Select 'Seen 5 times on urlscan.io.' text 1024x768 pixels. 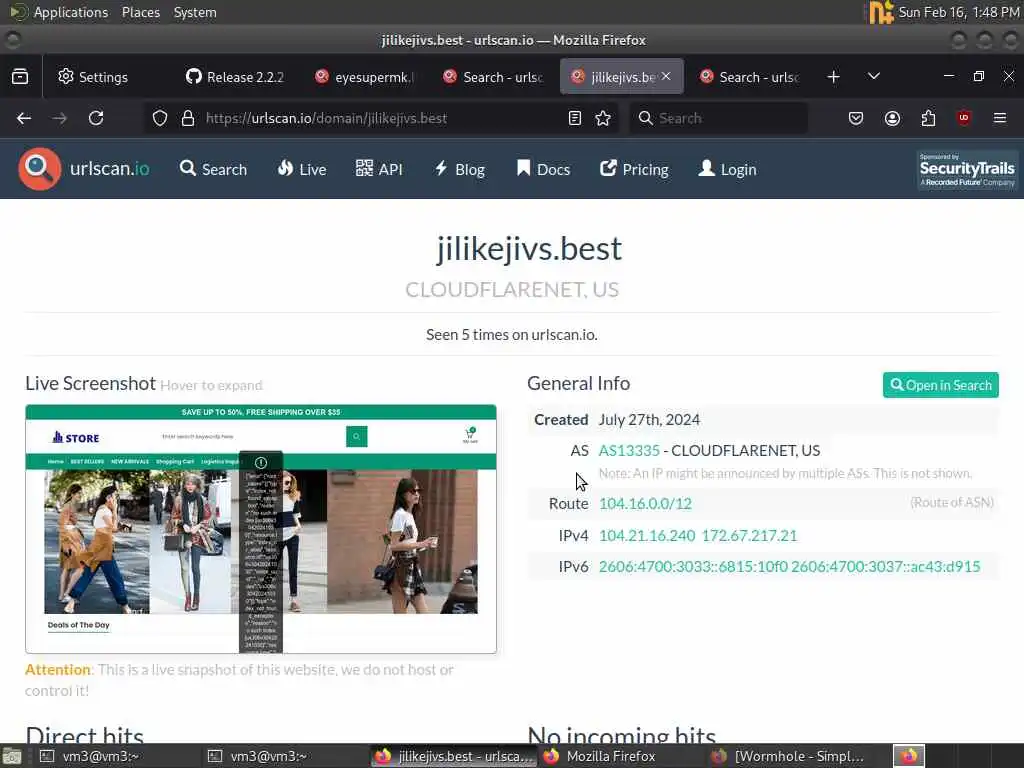point(511,334)
